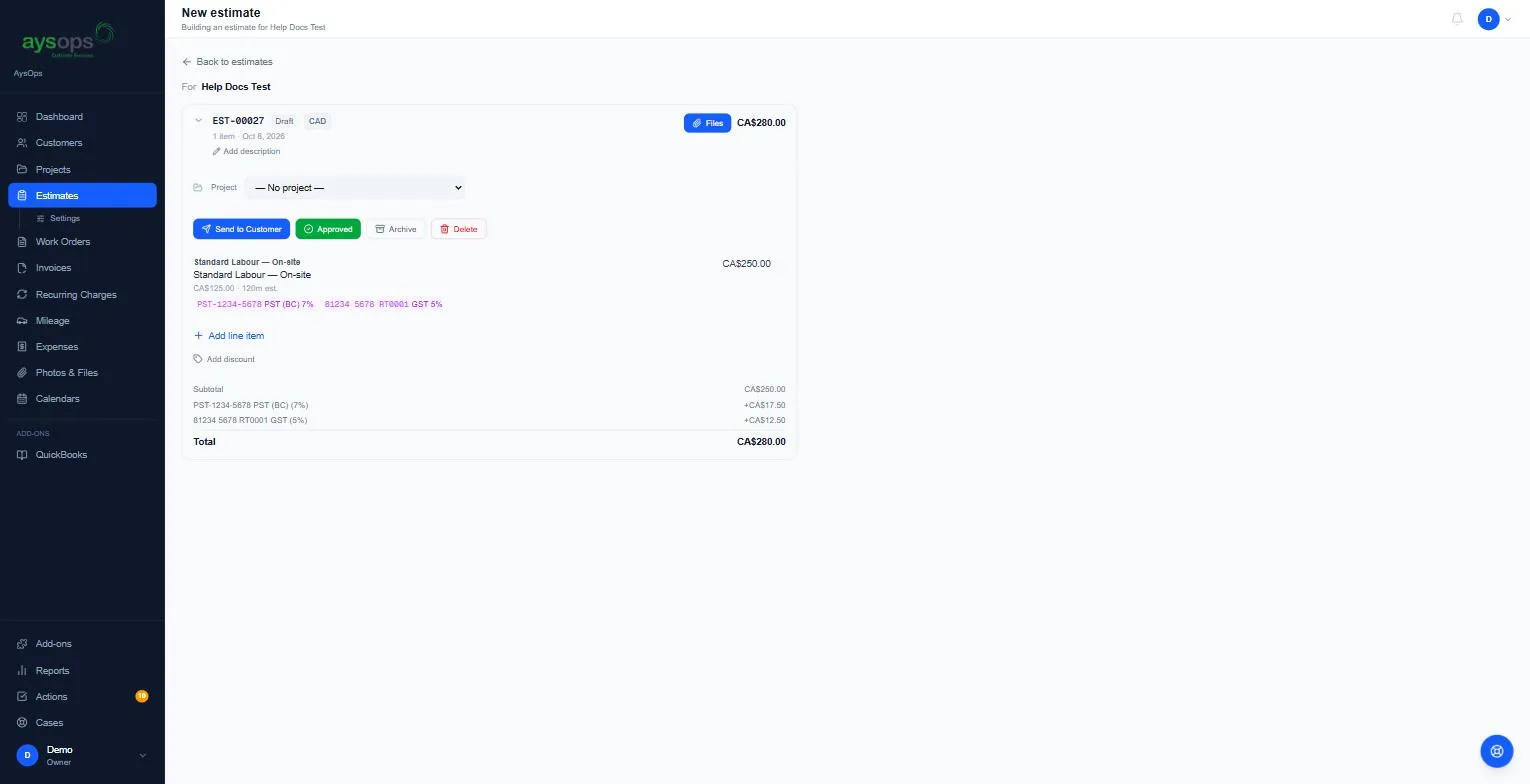Open Reports bar chart icon in sidebar
The width and height of the screenshot is (1530, 784).
pyautogui.click(x=22, y=671)
